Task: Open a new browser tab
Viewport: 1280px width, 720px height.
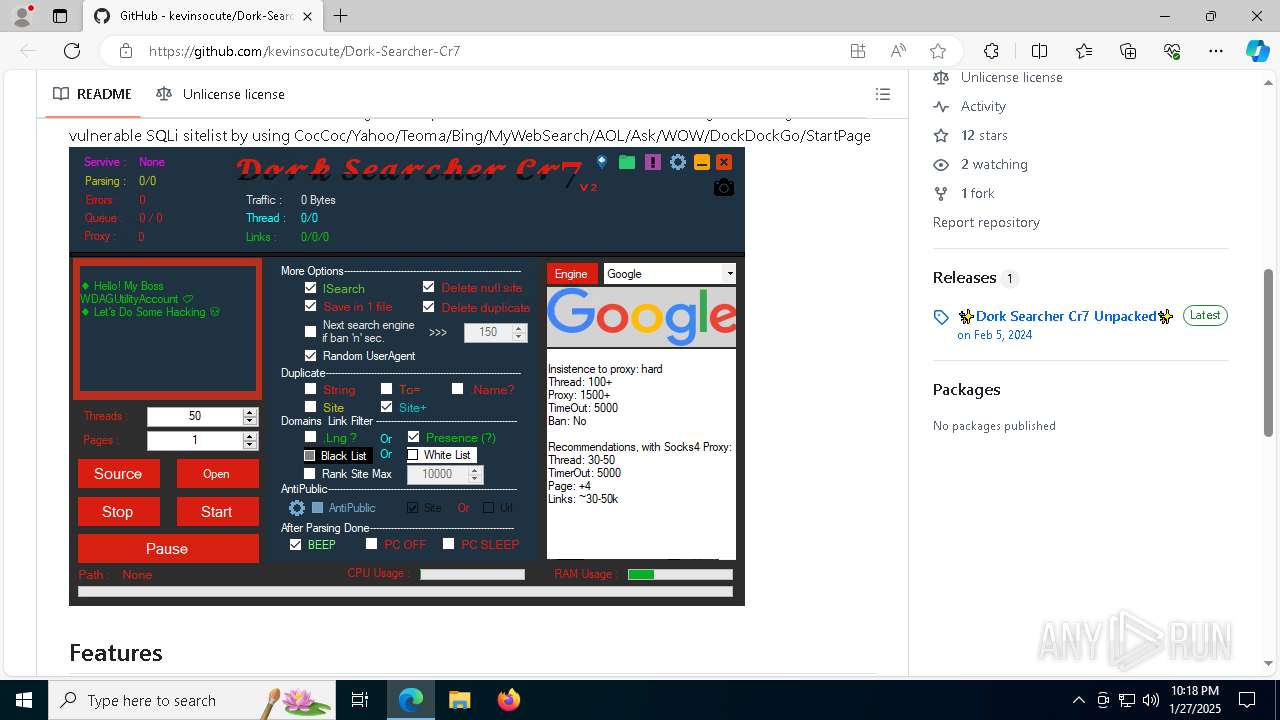Action: click(x=340, y=16)
